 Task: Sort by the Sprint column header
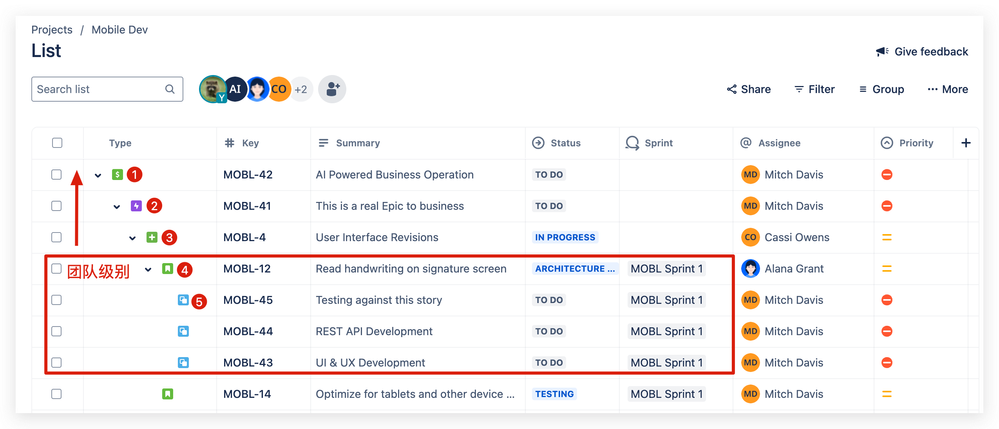tap(649, 143)
